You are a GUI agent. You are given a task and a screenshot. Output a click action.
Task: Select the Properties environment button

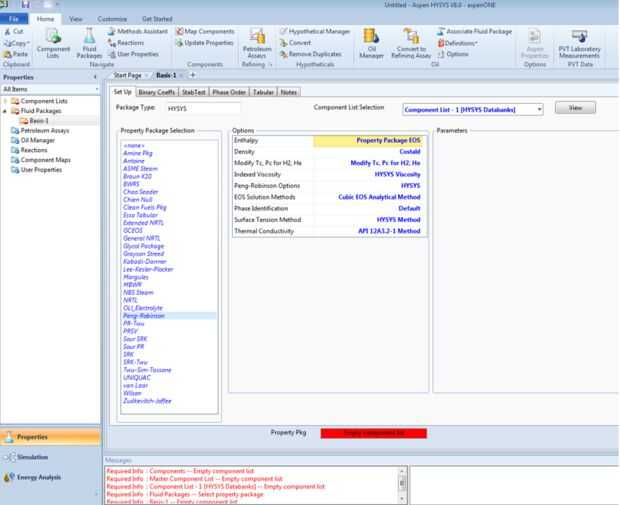[51, 437]
